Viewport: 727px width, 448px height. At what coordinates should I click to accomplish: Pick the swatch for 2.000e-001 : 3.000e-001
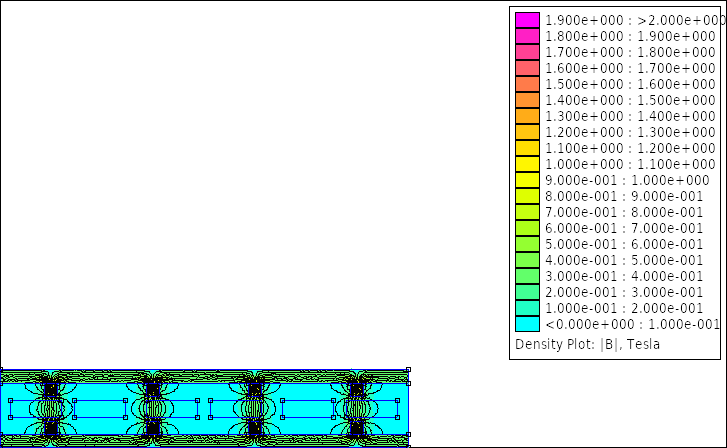coord(527,292)
